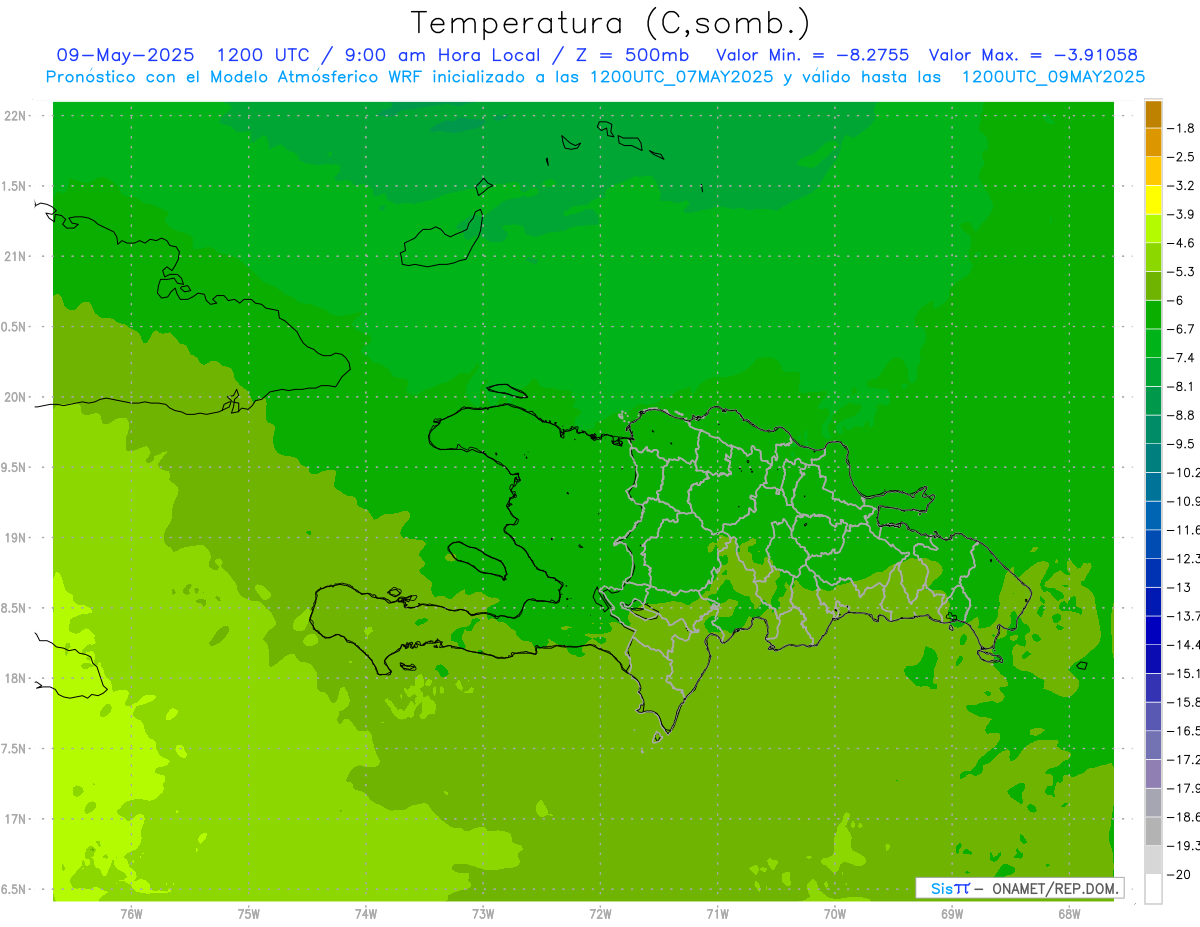This screenshot has height=927, width=1200.
Task: Click the 'Valor Max. = -3.91058' text
Action: (1033, 55)
